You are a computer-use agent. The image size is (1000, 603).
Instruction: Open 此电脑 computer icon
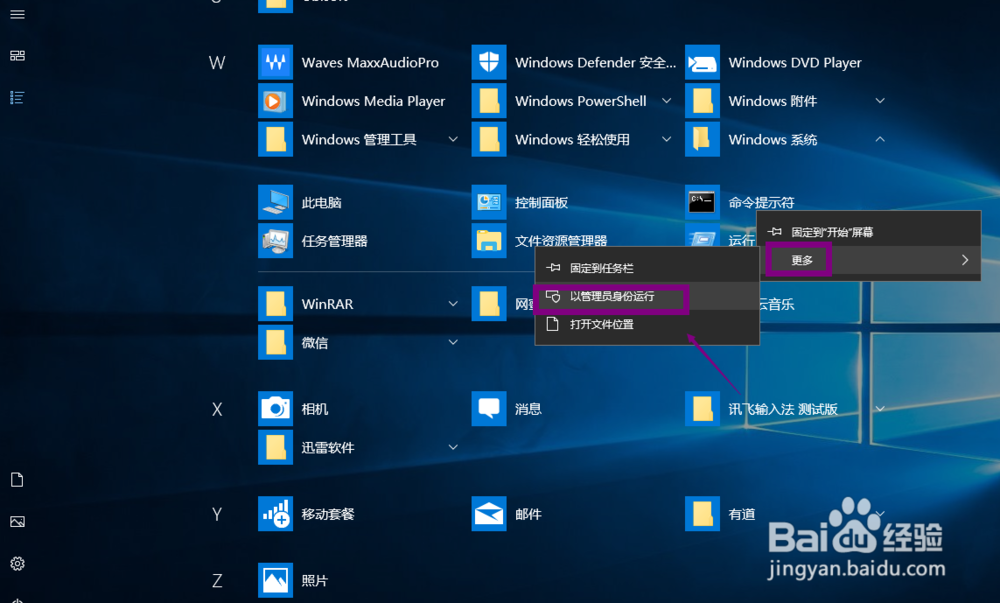(x=275, y=202)
